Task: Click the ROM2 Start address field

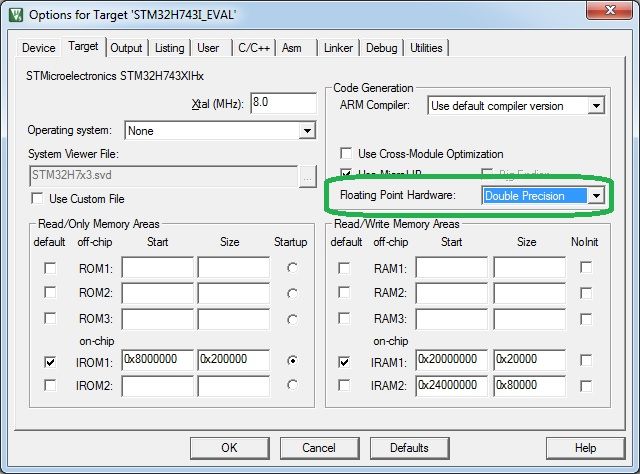Action: point(158,293)
